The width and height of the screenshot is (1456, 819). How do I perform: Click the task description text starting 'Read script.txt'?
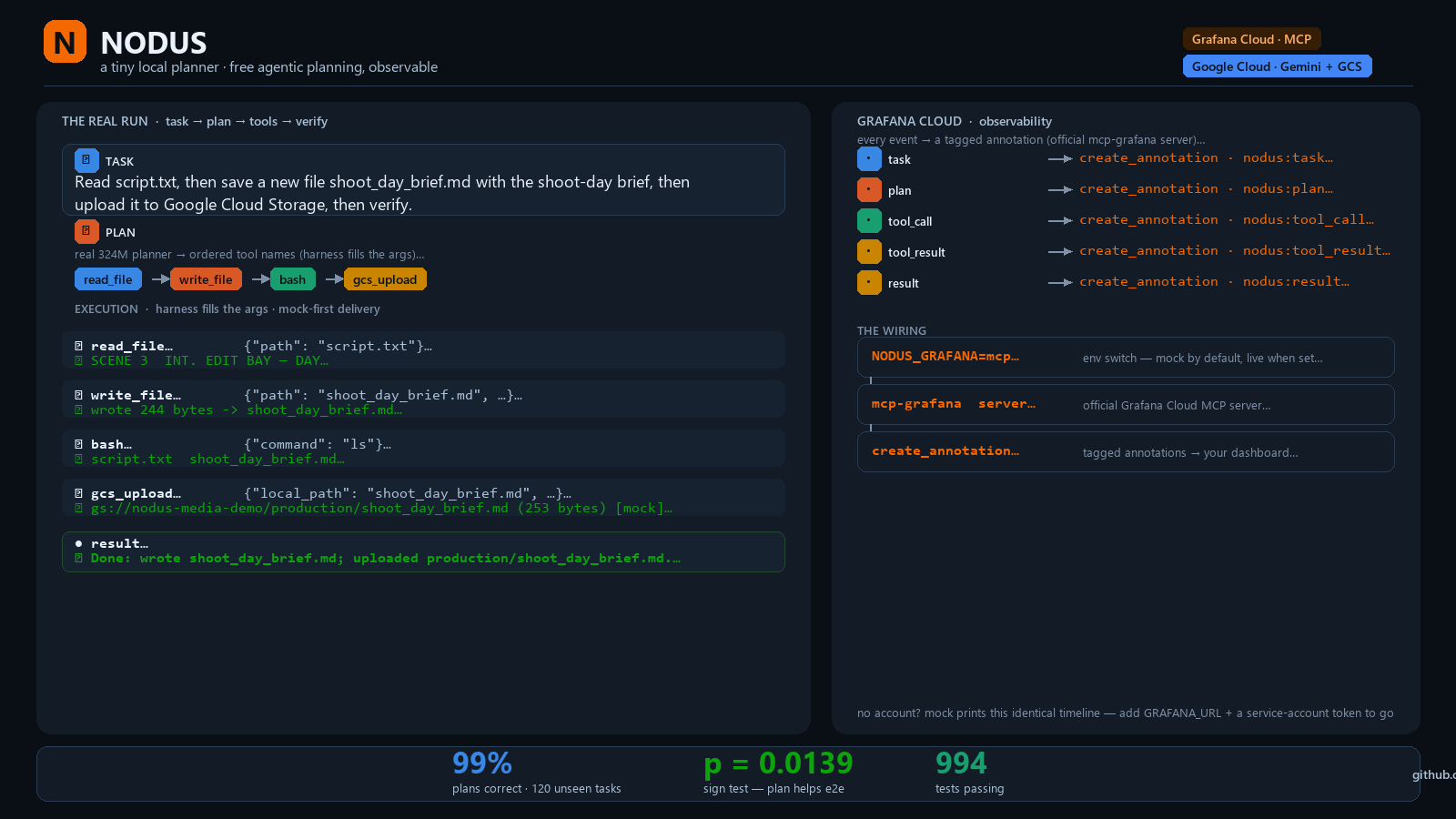382,193
